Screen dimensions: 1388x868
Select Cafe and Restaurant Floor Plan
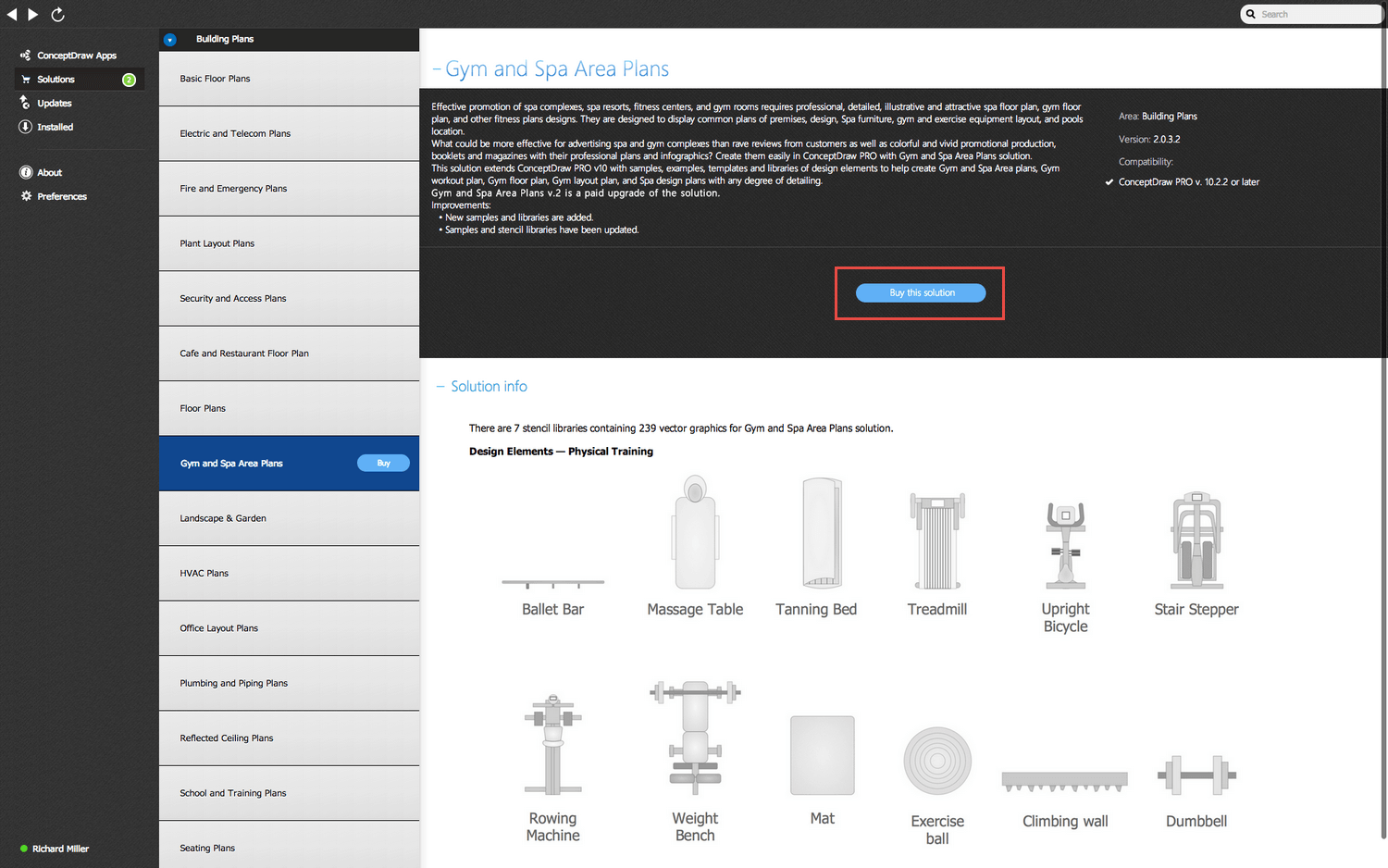[289, 353]
